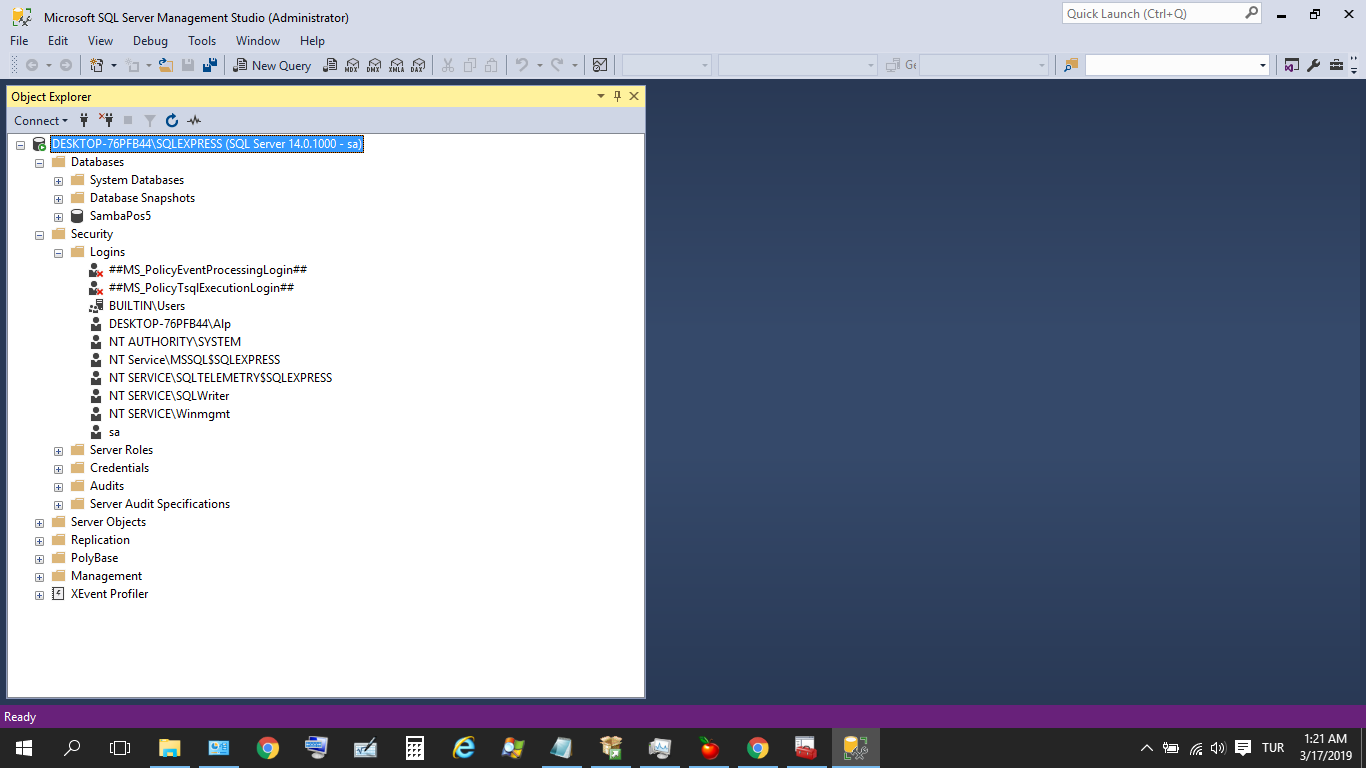The height and width of the screenshot is (768, 1366).
Task: Collapse the Databases folder
Action: (39, 163)
